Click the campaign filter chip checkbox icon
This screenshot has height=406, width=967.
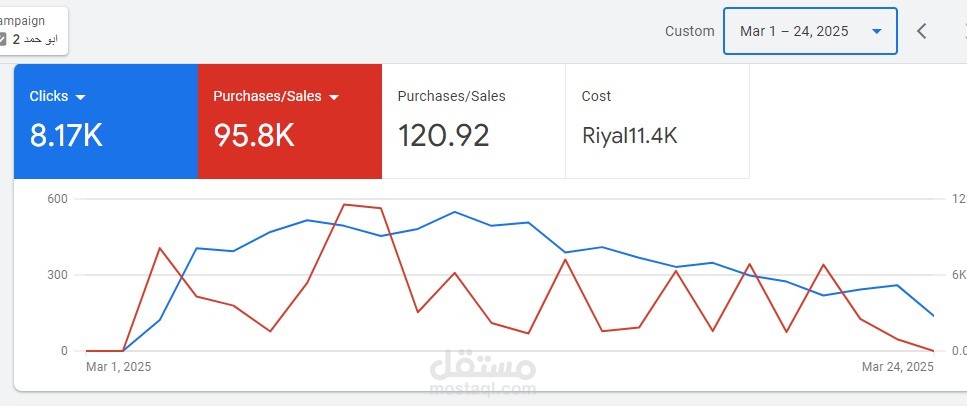[2, 39]
